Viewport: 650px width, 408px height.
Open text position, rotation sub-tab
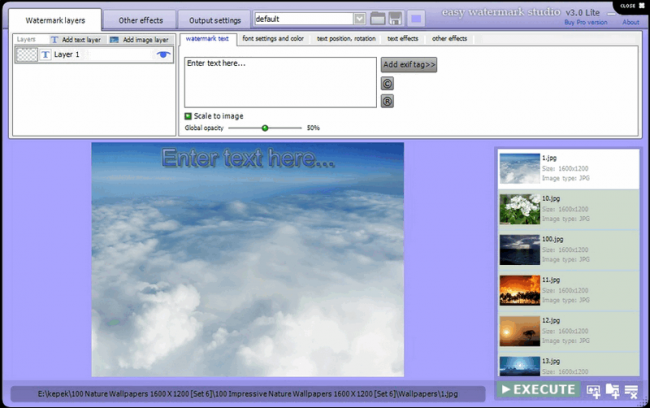pos(346,39)
